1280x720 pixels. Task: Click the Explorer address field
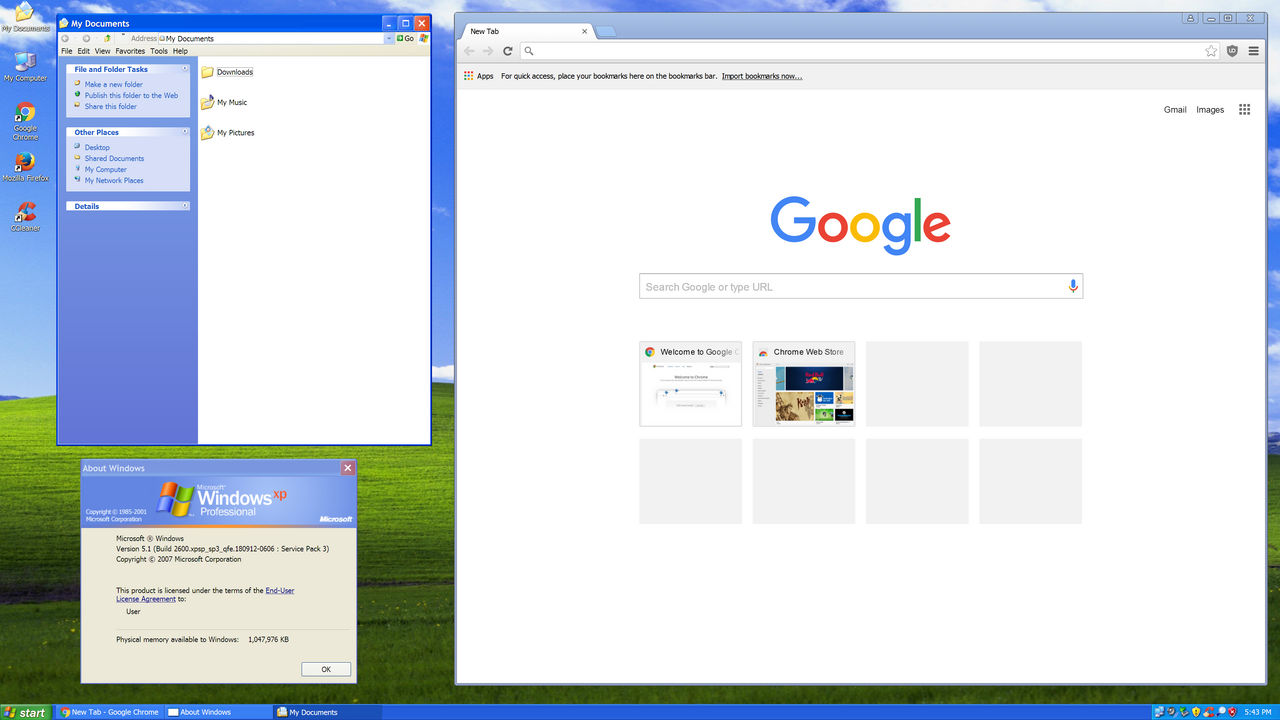(273, 38)
